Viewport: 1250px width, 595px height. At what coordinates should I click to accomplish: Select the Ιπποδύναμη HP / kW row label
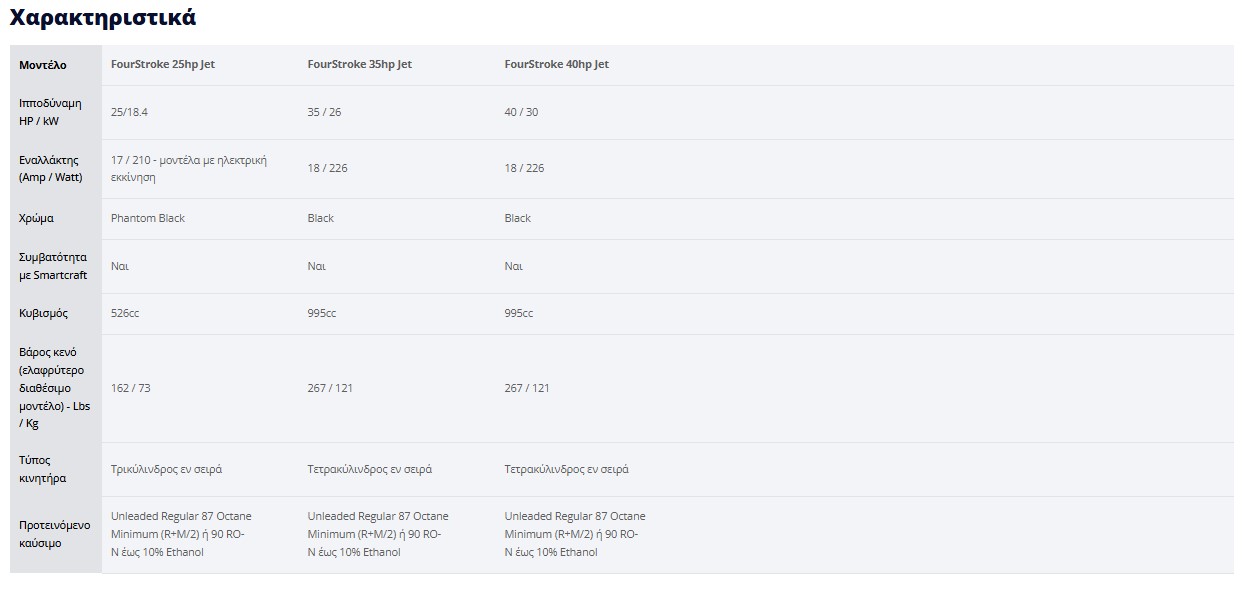tap(51, 112)
